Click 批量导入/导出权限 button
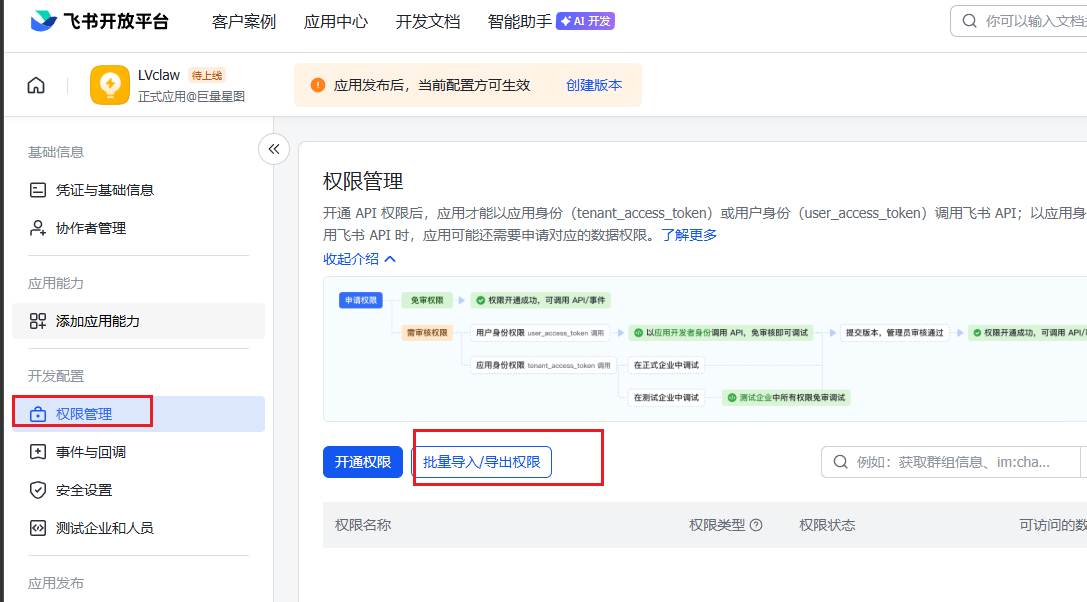This screenshot has width=1087, height=602. [x=481, y=462]
